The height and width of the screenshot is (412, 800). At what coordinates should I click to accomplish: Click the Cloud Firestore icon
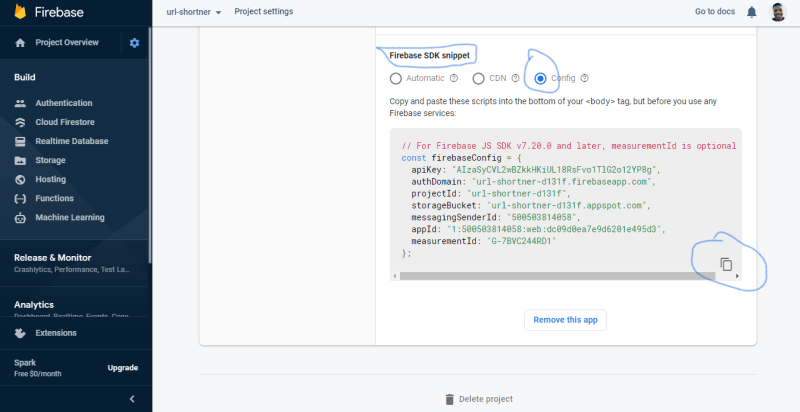(x=20, y=122)
